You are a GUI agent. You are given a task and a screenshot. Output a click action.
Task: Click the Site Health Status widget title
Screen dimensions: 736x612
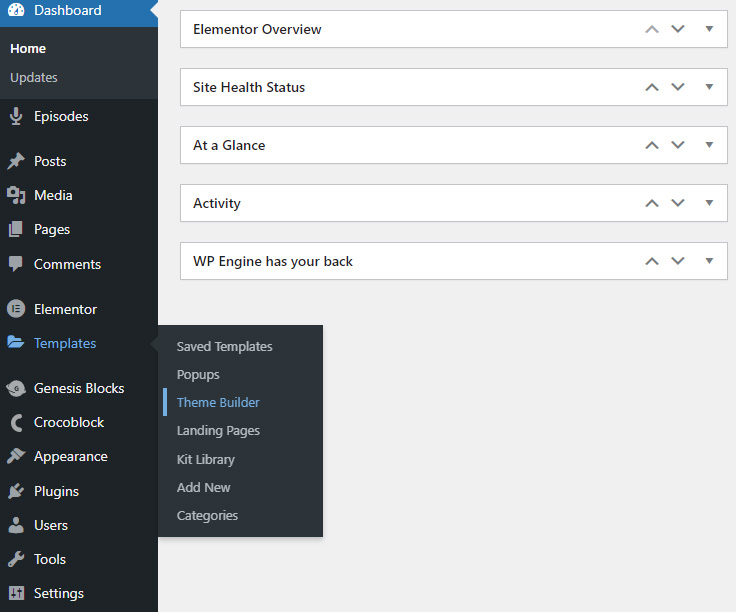point(249,87)
